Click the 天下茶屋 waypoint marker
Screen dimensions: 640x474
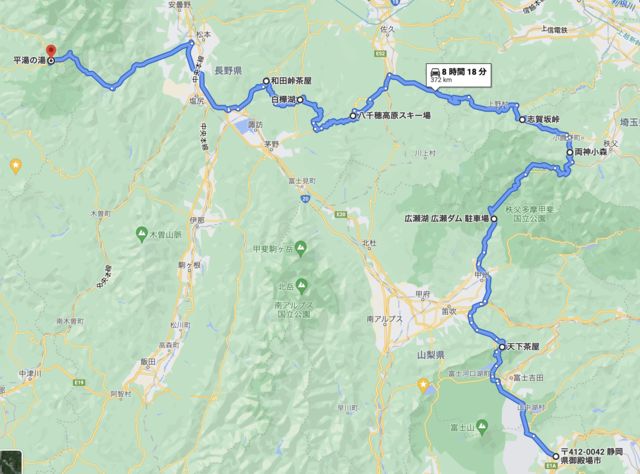coord(502,347)
